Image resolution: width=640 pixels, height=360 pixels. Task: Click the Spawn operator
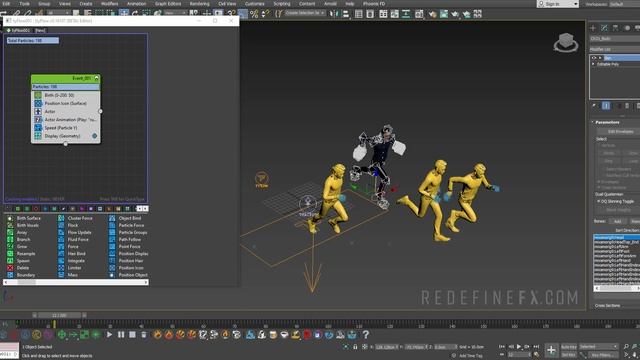(18, 261)
